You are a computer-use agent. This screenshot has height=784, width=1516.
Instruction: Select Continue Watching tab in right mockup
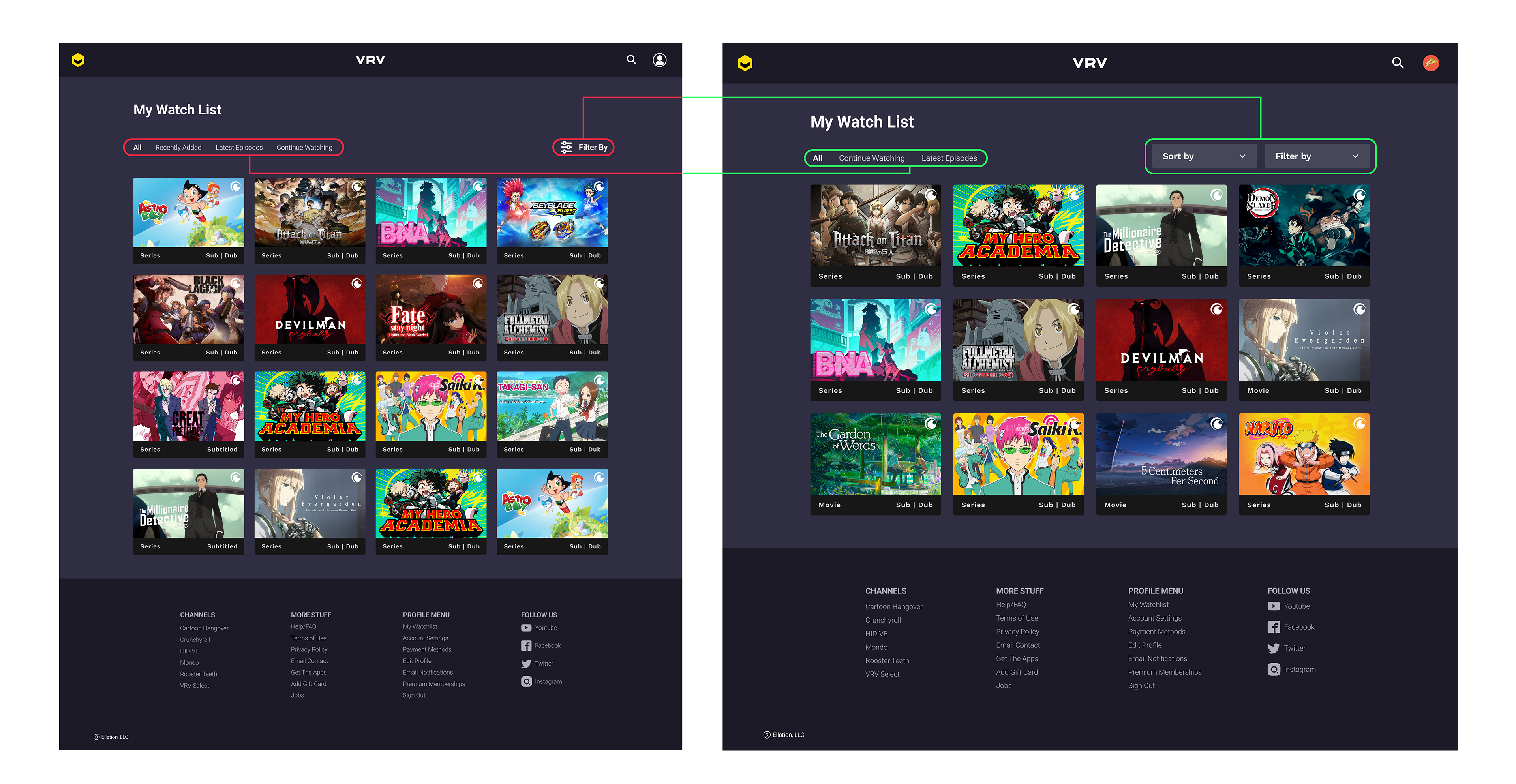tap(872, 158)
